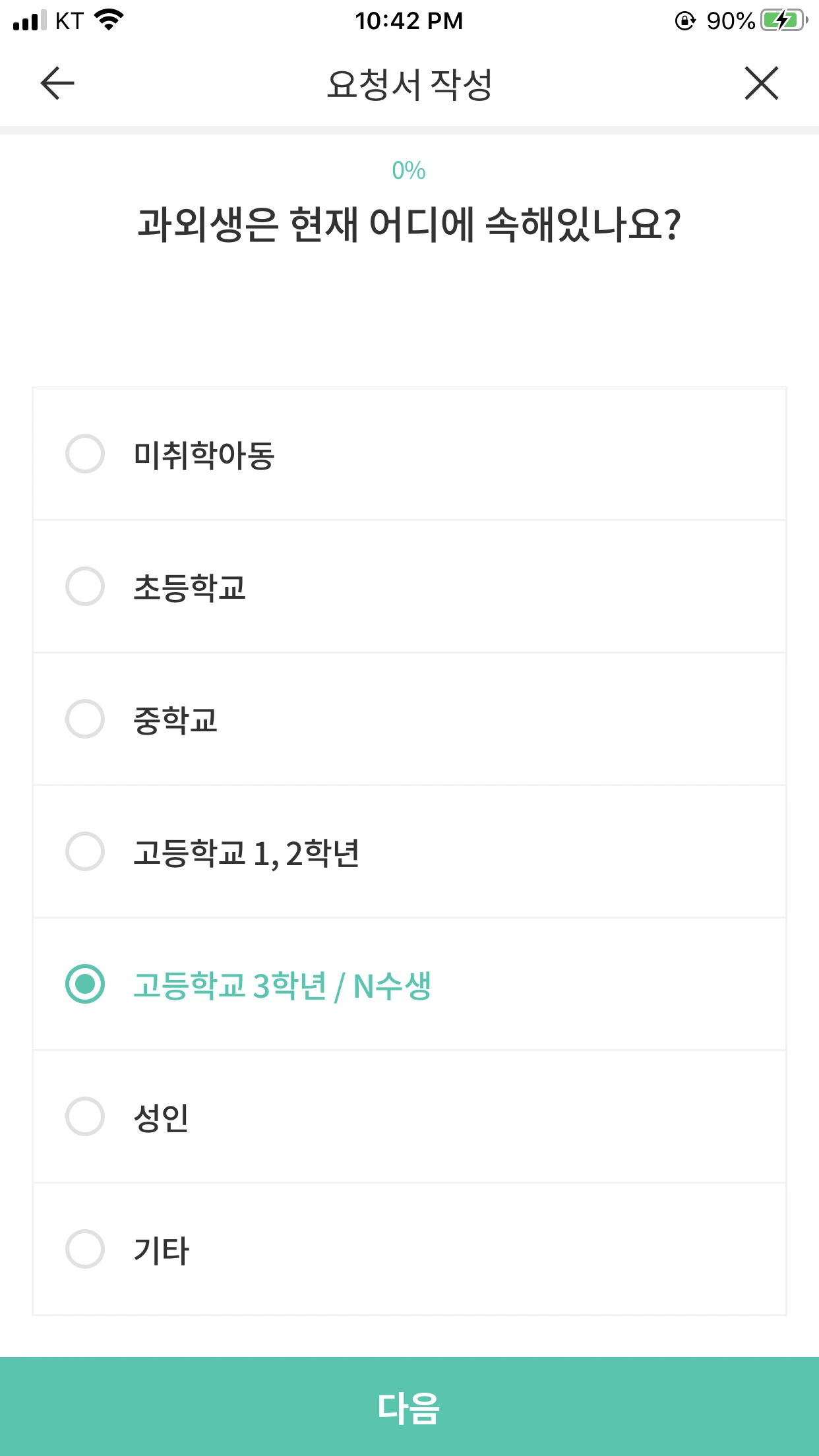Select the 미취학아동 radio button
The image size is (819, 1456).
coord(85,454)
